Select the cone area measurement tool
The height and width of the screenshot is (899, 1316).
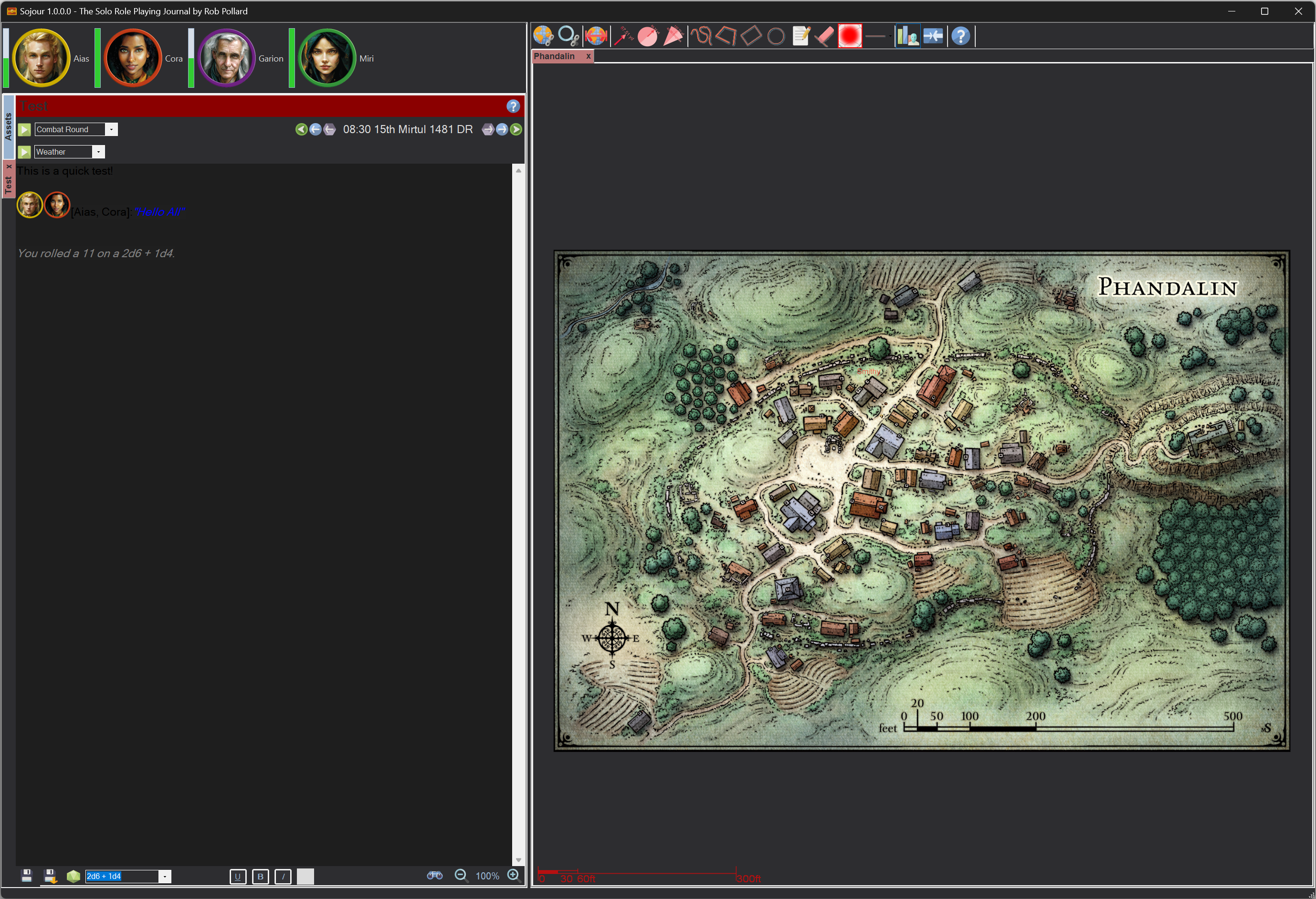(673, 36)
